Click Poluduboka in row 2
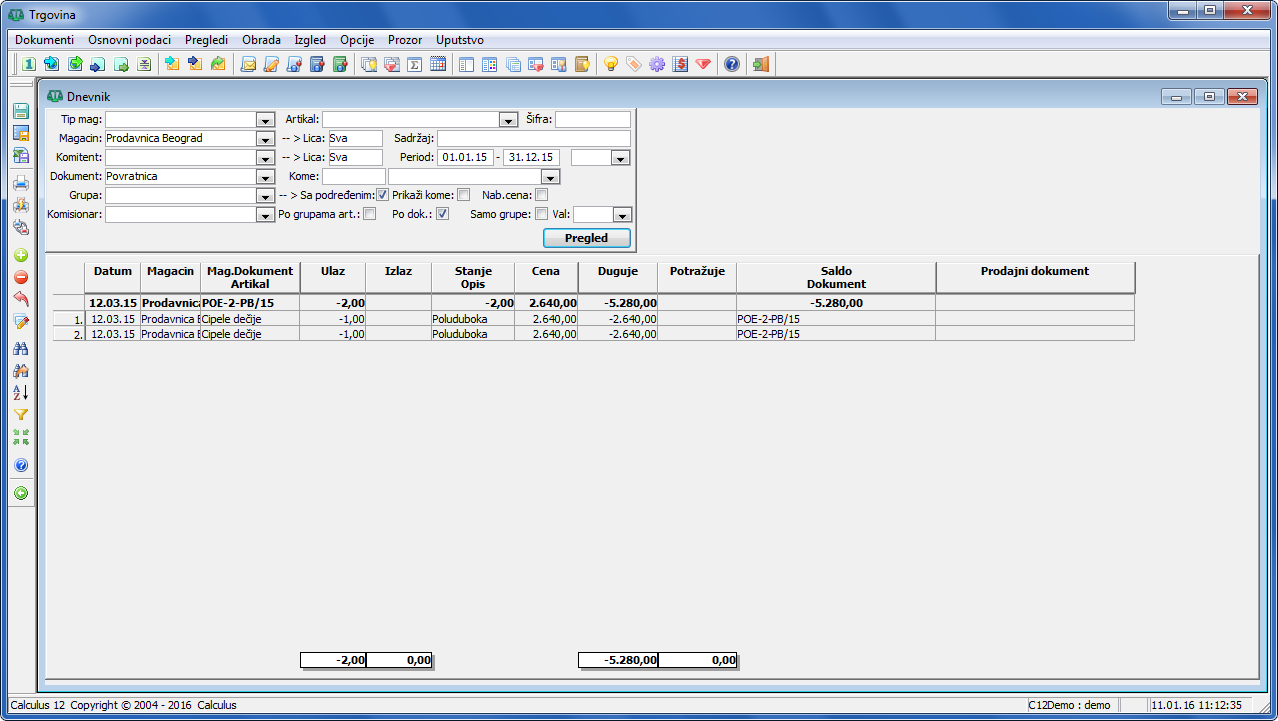Image resolution: width=1278 pixels, height=721 pixels. [460, 334]
